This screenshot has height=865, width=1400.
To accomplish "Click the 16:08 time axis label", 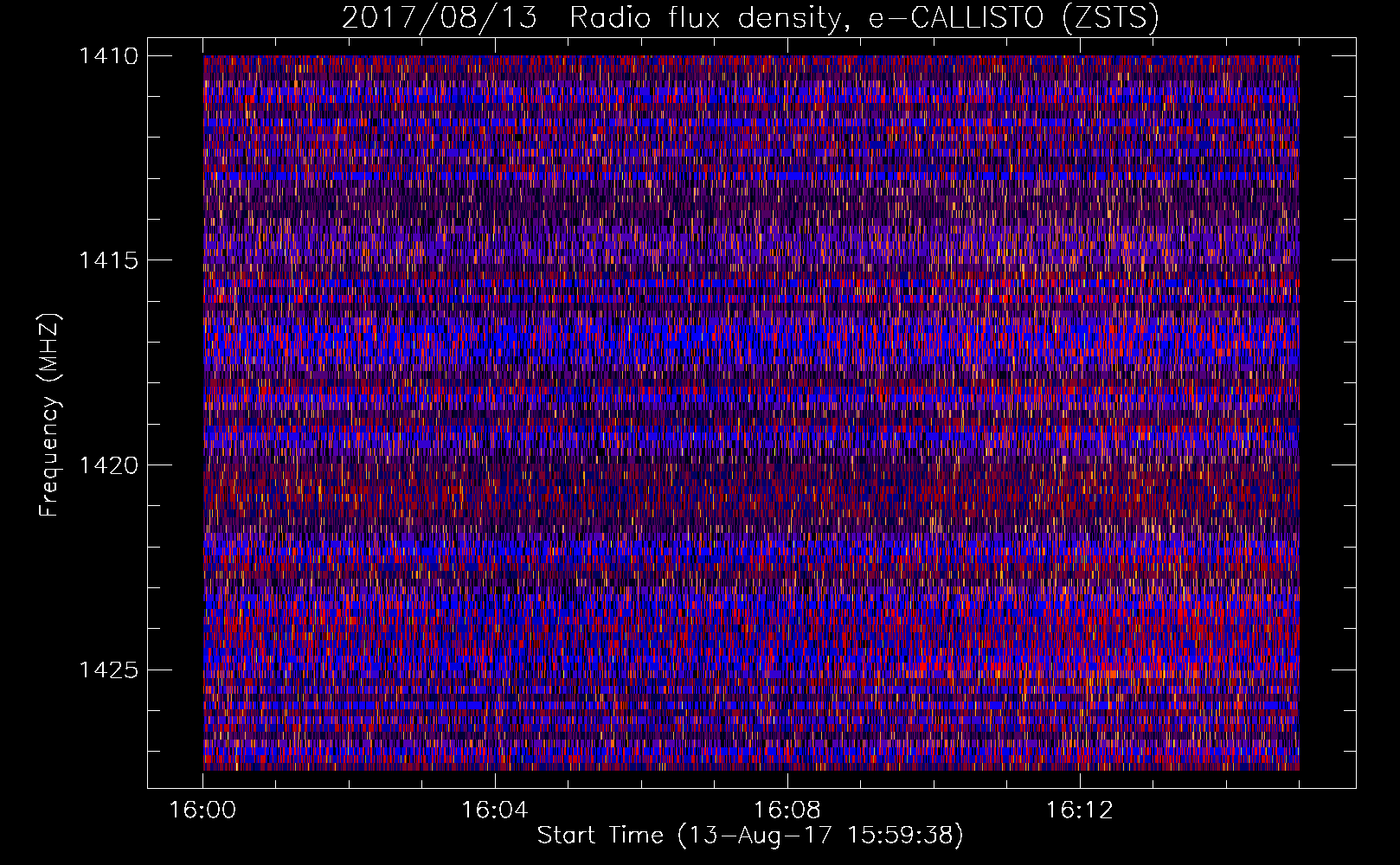I will (787, 811).
